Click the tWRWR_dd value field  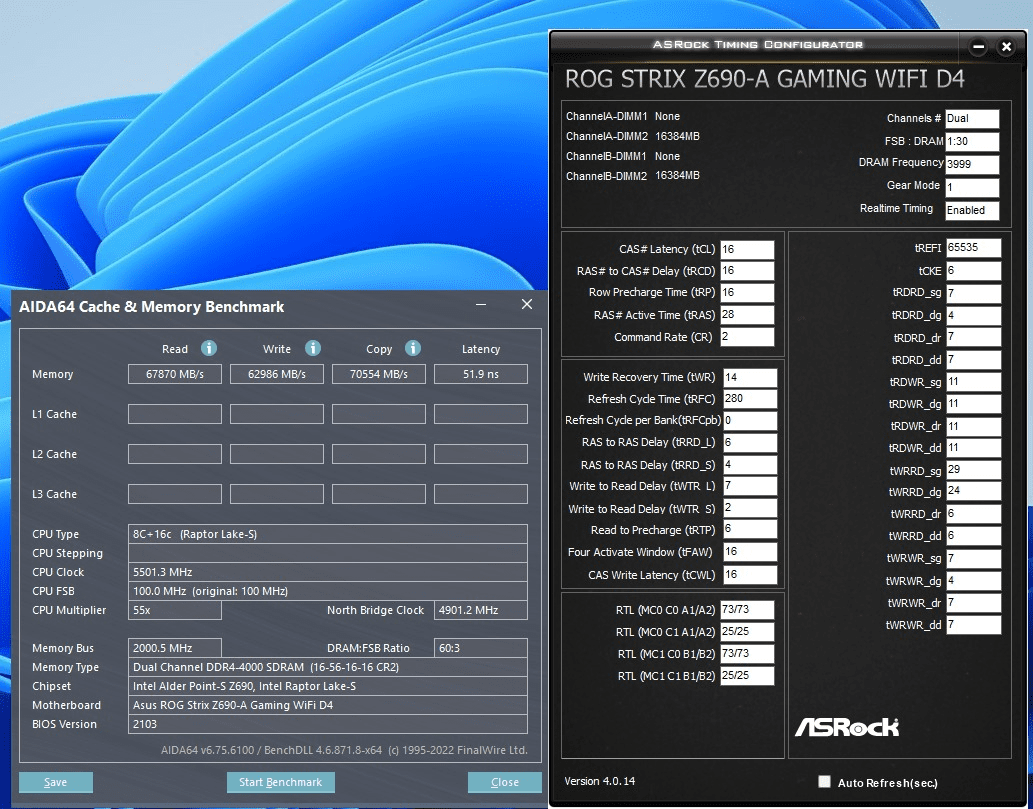point(974,625)
